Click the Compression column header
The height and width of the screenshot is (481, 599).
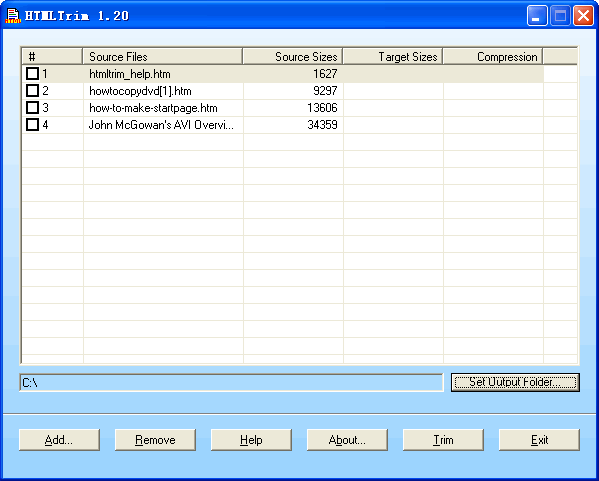(493, 57)
